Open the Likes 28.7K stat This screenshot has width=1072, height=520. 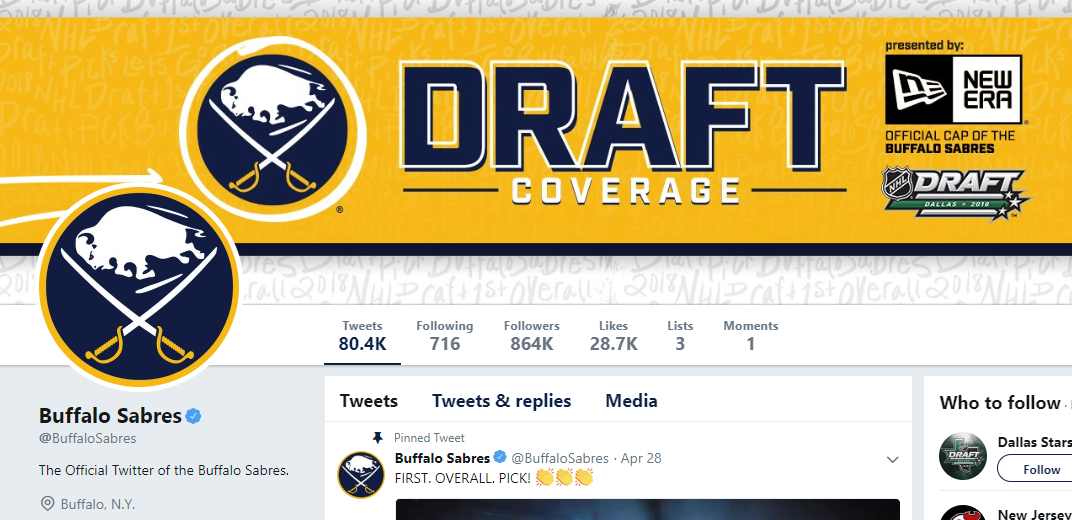[613, 335]
